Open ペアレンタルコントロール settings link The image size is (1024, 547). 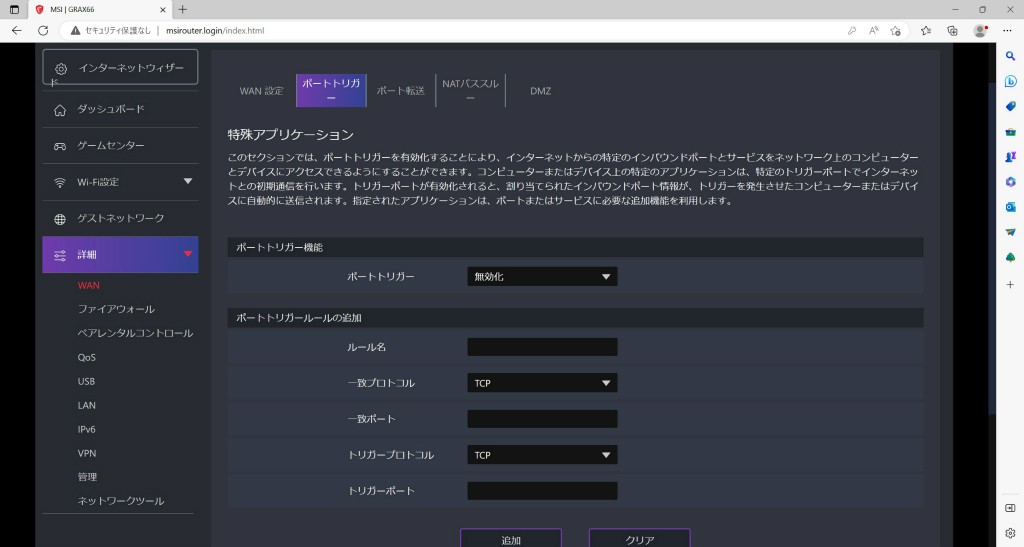135,333
